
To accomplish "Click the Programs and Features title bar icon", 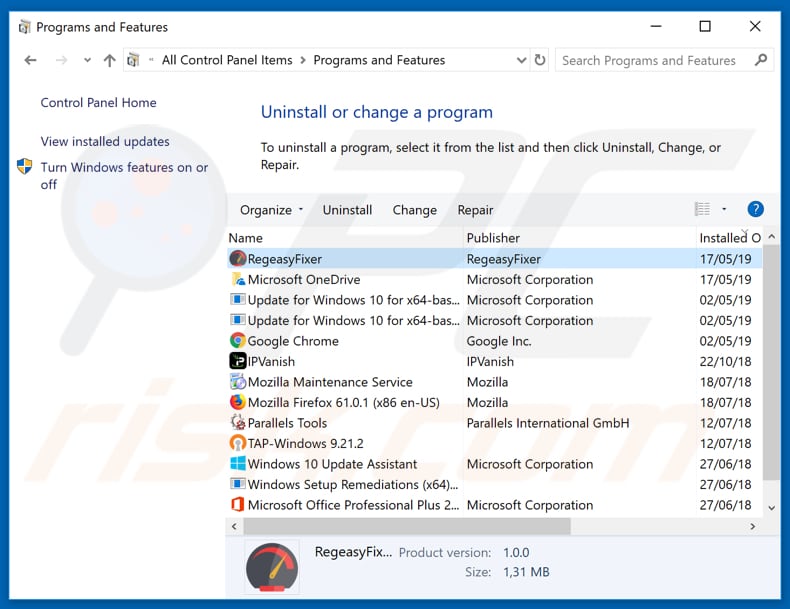I will click(x=24, y=27).
